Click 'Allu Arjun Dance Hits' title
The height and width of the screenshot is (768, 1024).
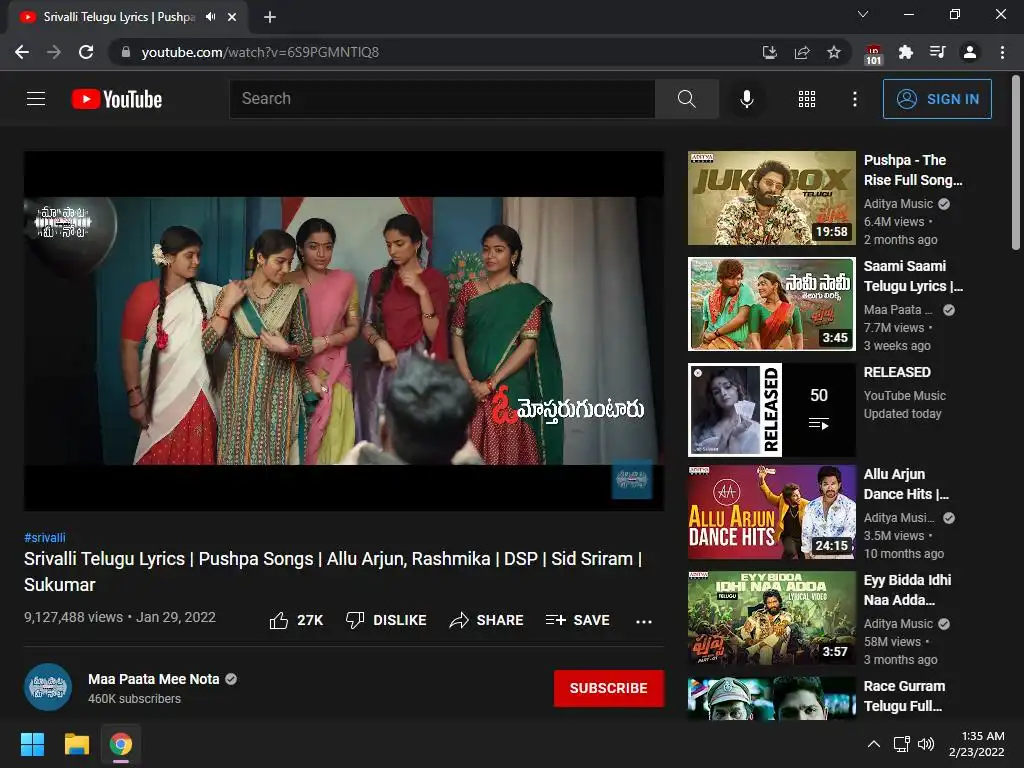[x=906, y=484]
